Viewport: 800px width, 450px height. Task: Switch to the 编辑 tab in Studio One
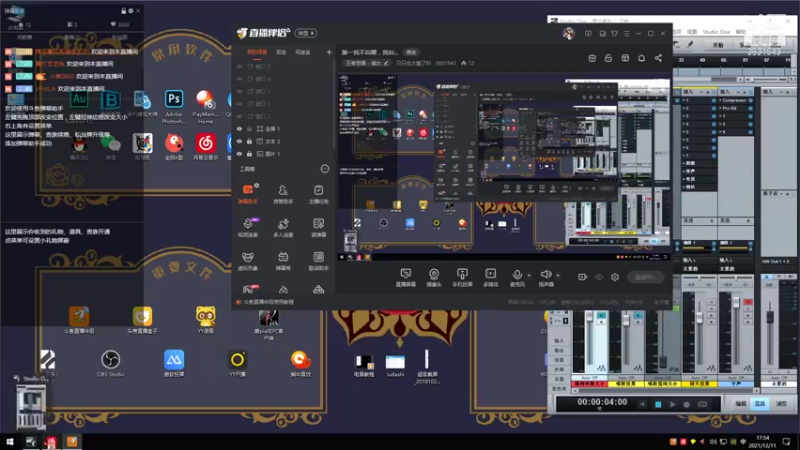[x=741, y=404]
